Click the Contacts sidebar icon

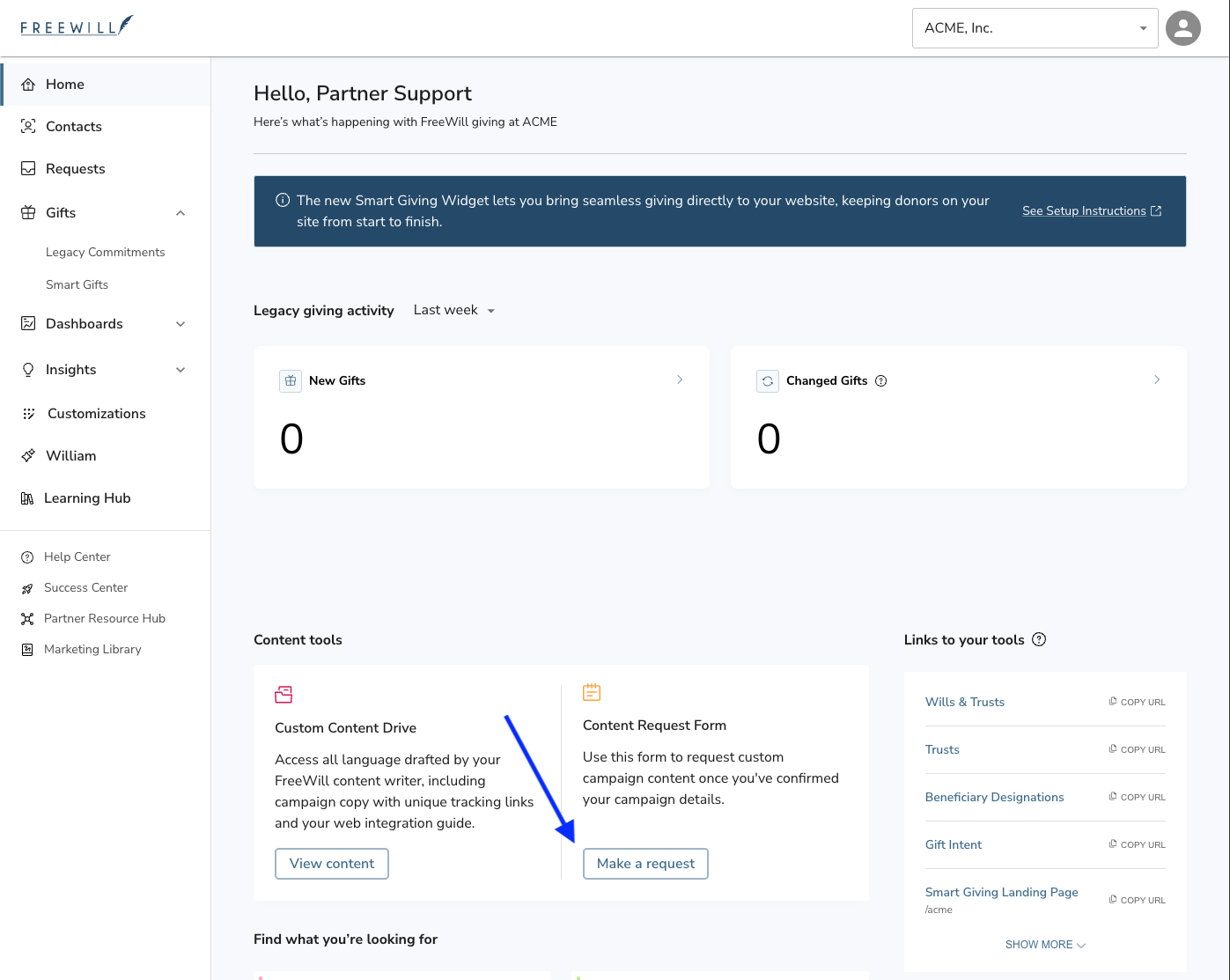click(x=28, y=127)
